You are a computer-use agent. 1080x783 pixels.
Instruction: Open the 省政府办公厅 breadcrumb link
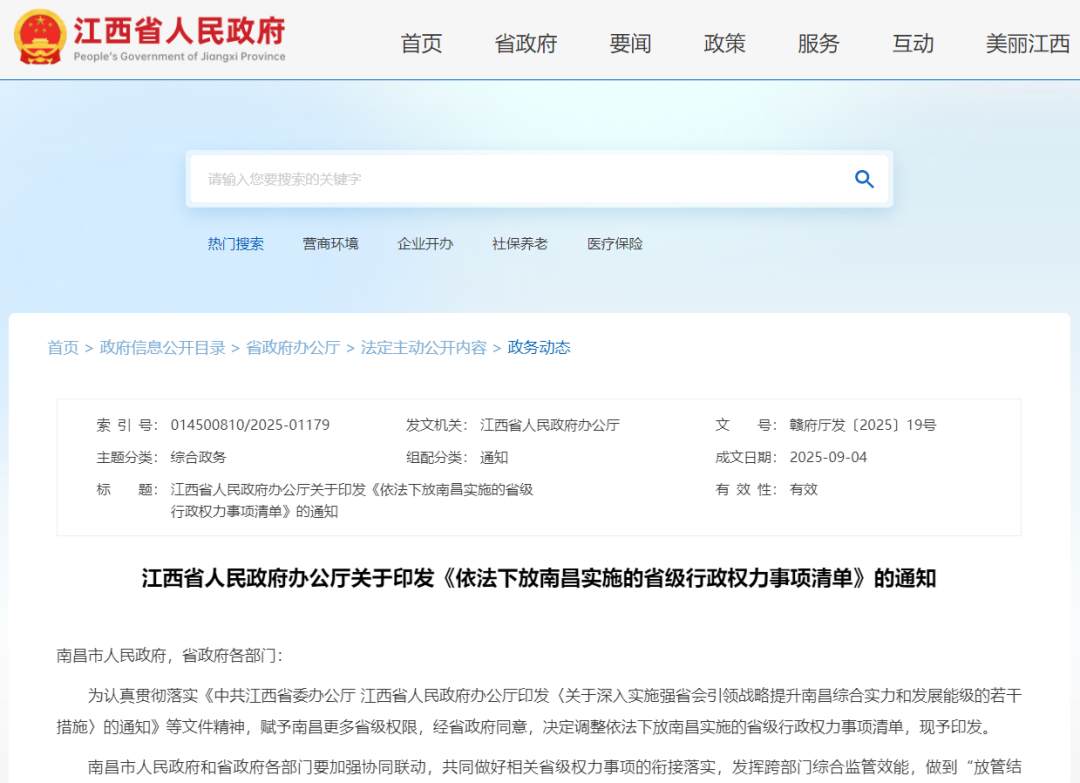click(293, 348)
